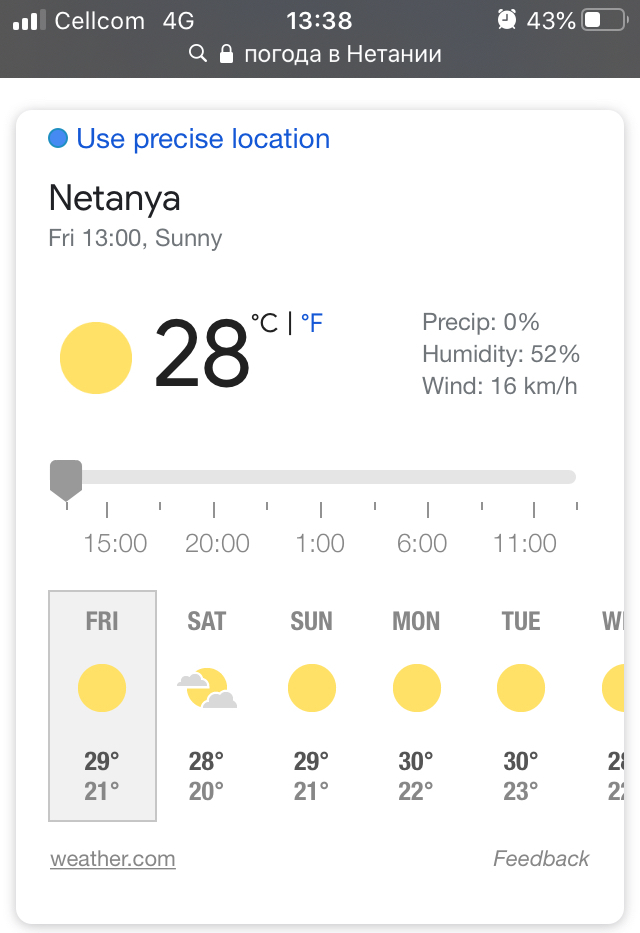The image size is (640, 933).
Task: Open the weather.com source link
Action: [113, 859]
